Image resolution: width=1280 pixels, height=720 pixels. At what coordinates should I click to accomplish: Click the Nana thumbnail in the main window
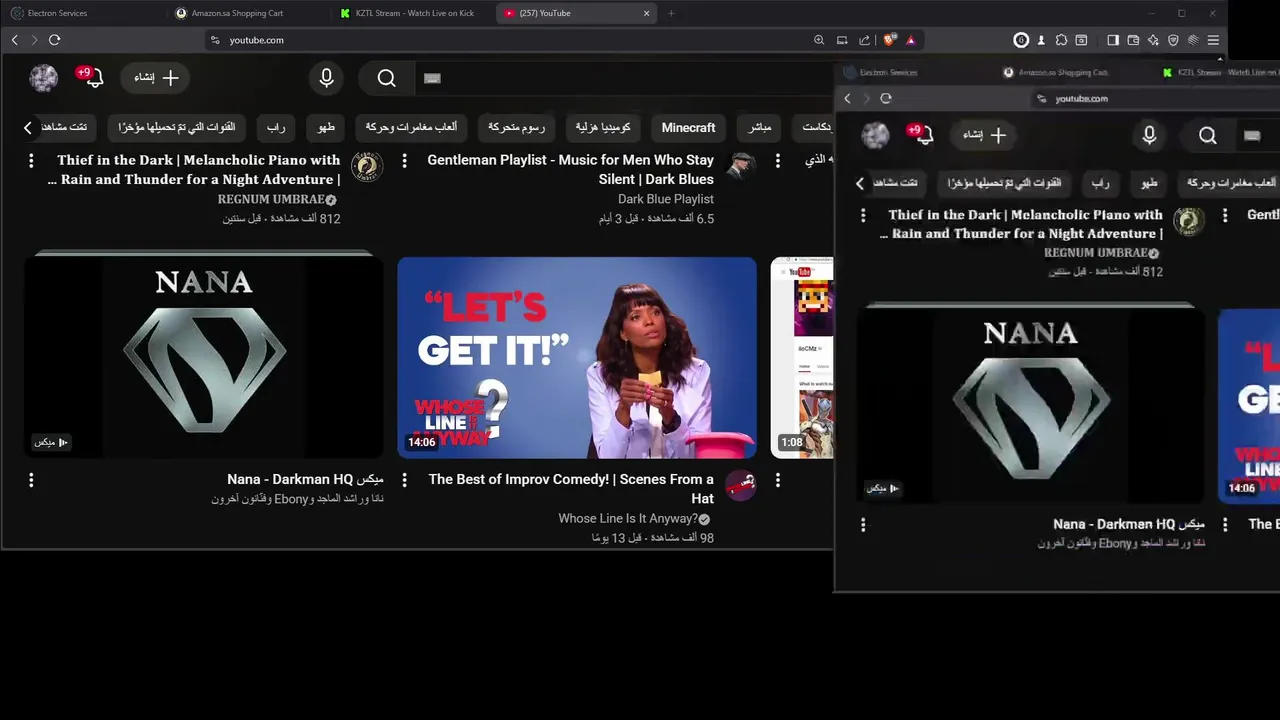pyautogui.click(x=204, y=357)
